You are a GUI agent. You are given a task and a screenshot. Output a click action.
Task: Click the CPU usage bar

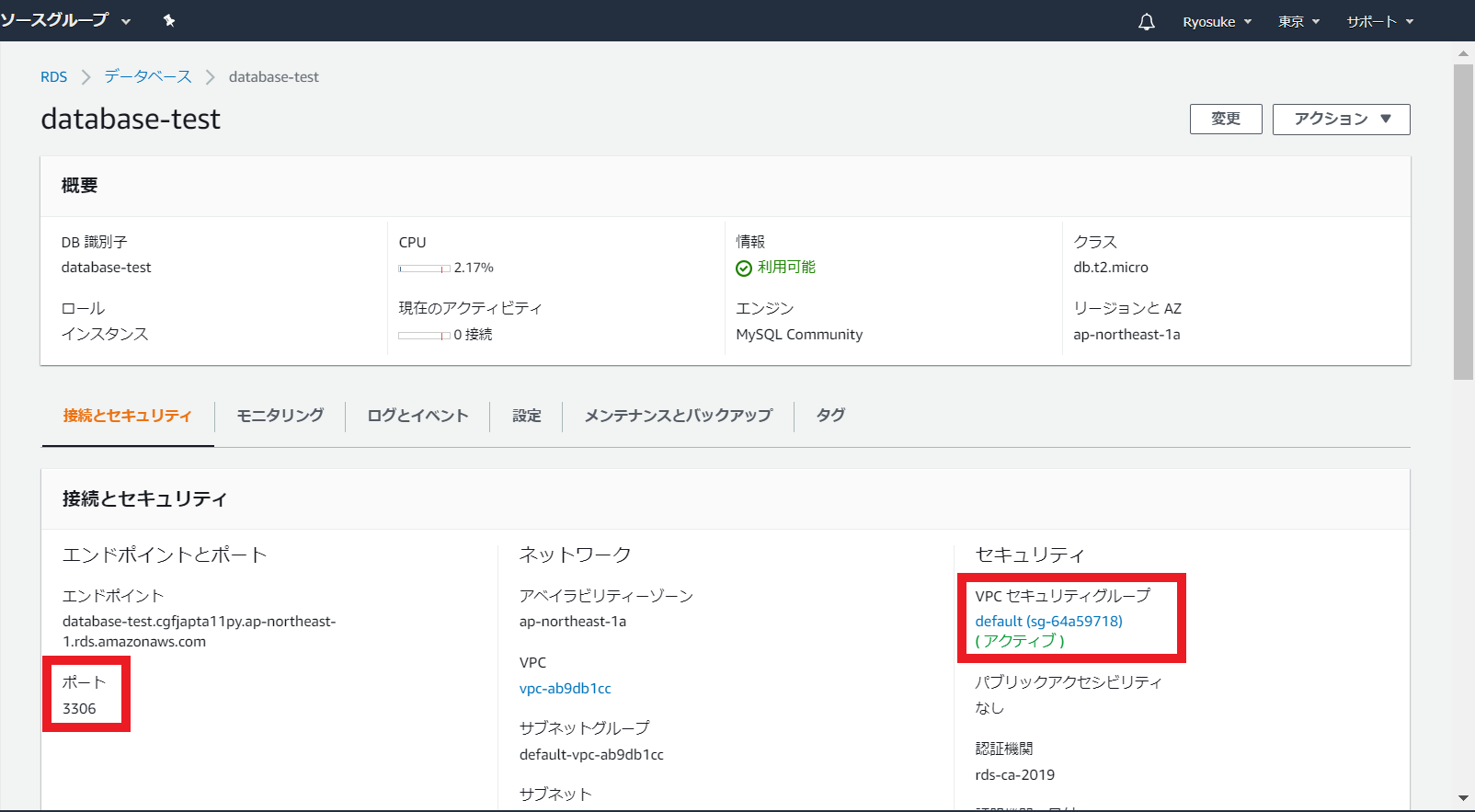pos(424,269)
